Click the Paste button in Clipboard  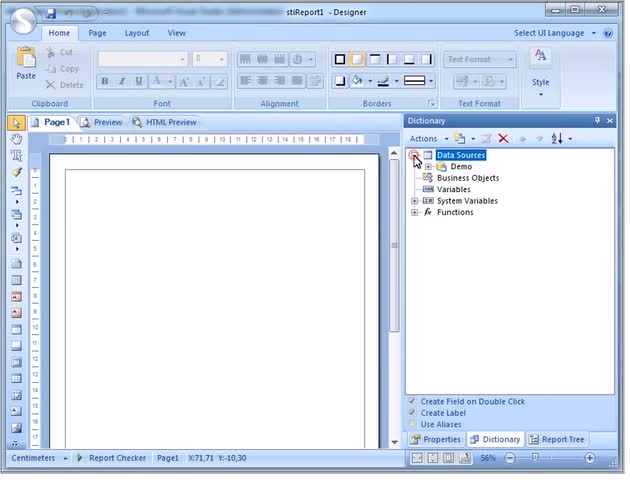click(26, 63)
